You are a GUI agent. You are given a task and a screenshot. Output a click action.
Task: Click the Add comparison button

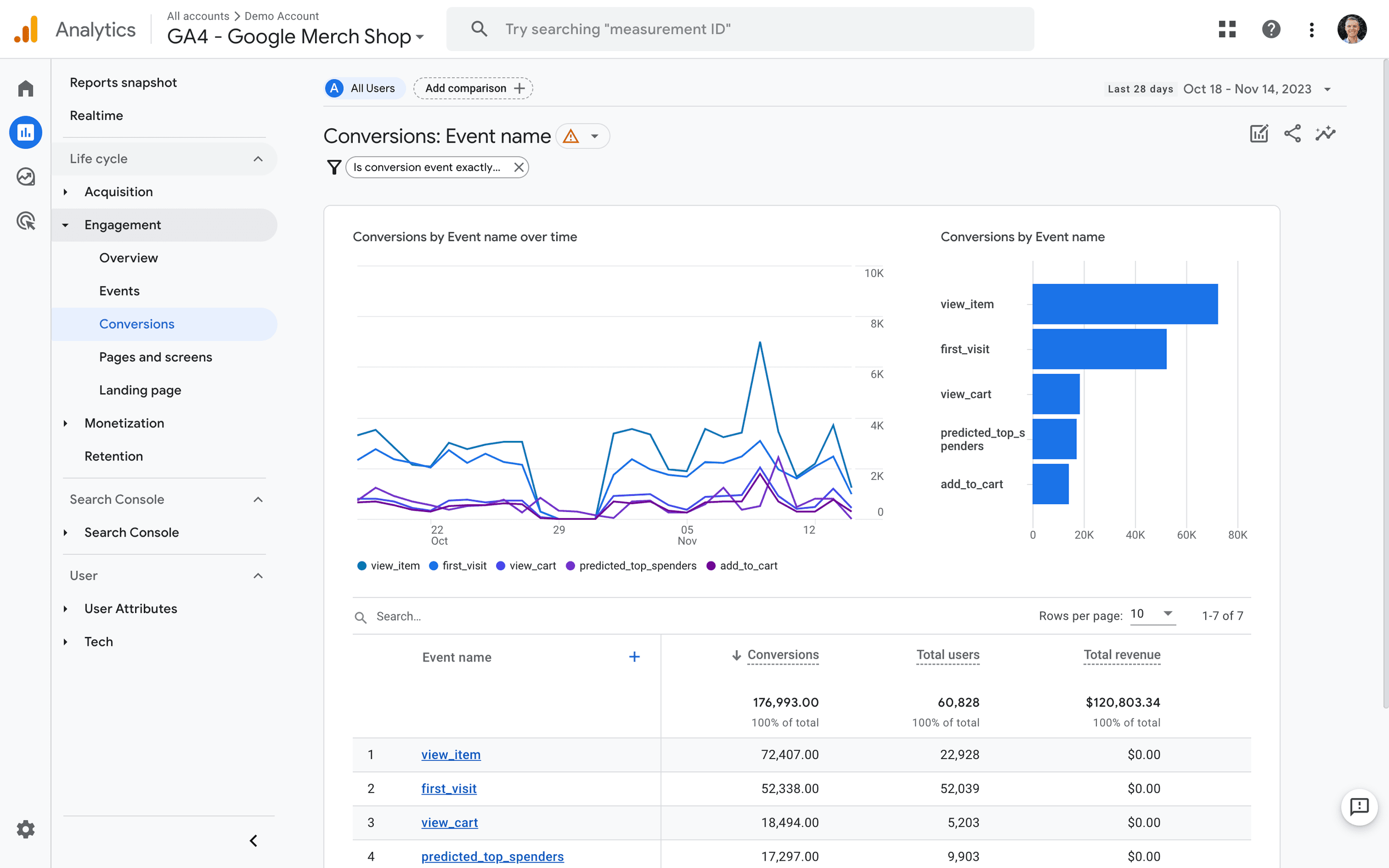(473, 88)
